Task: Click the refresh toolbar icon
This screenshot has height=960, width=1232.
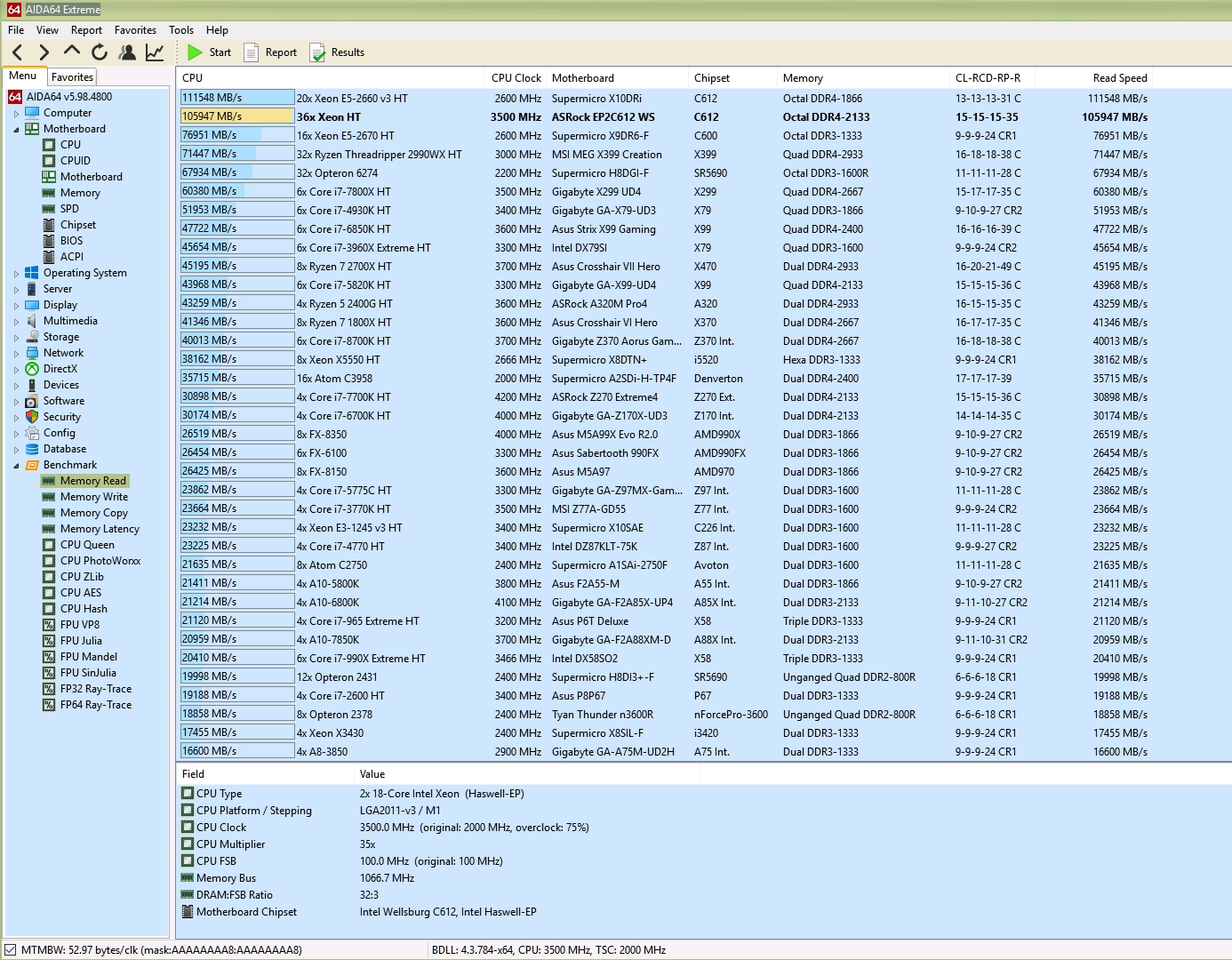Action: 100,52
